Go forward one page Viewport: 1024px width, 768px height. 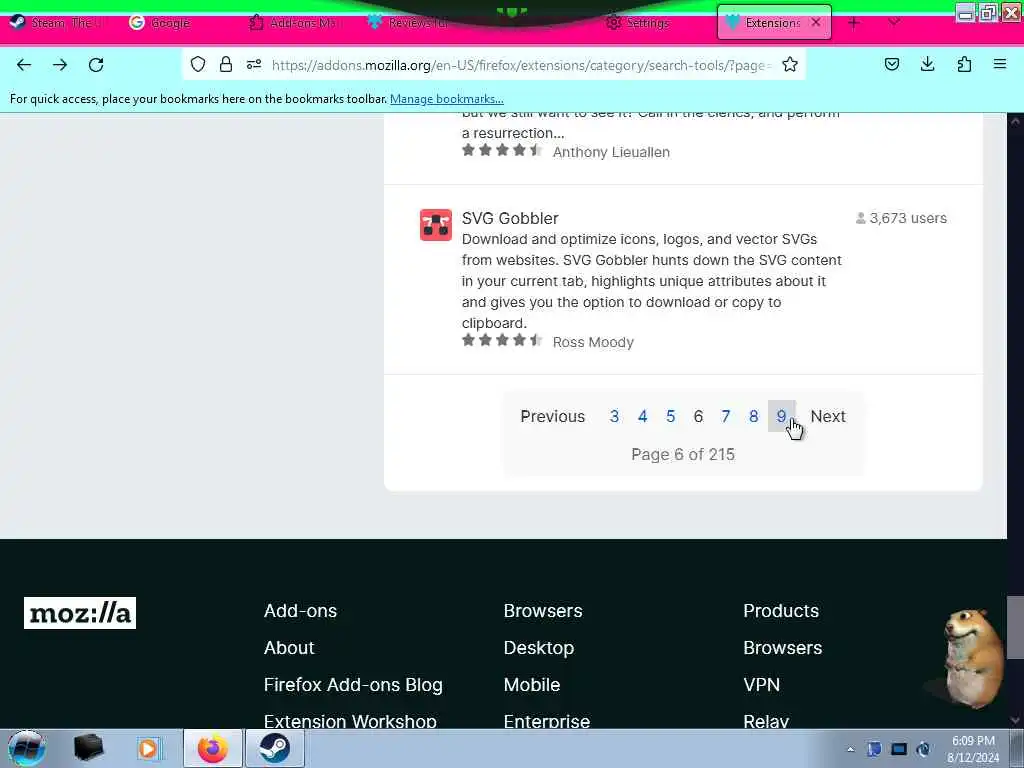(x=60, y=65)
